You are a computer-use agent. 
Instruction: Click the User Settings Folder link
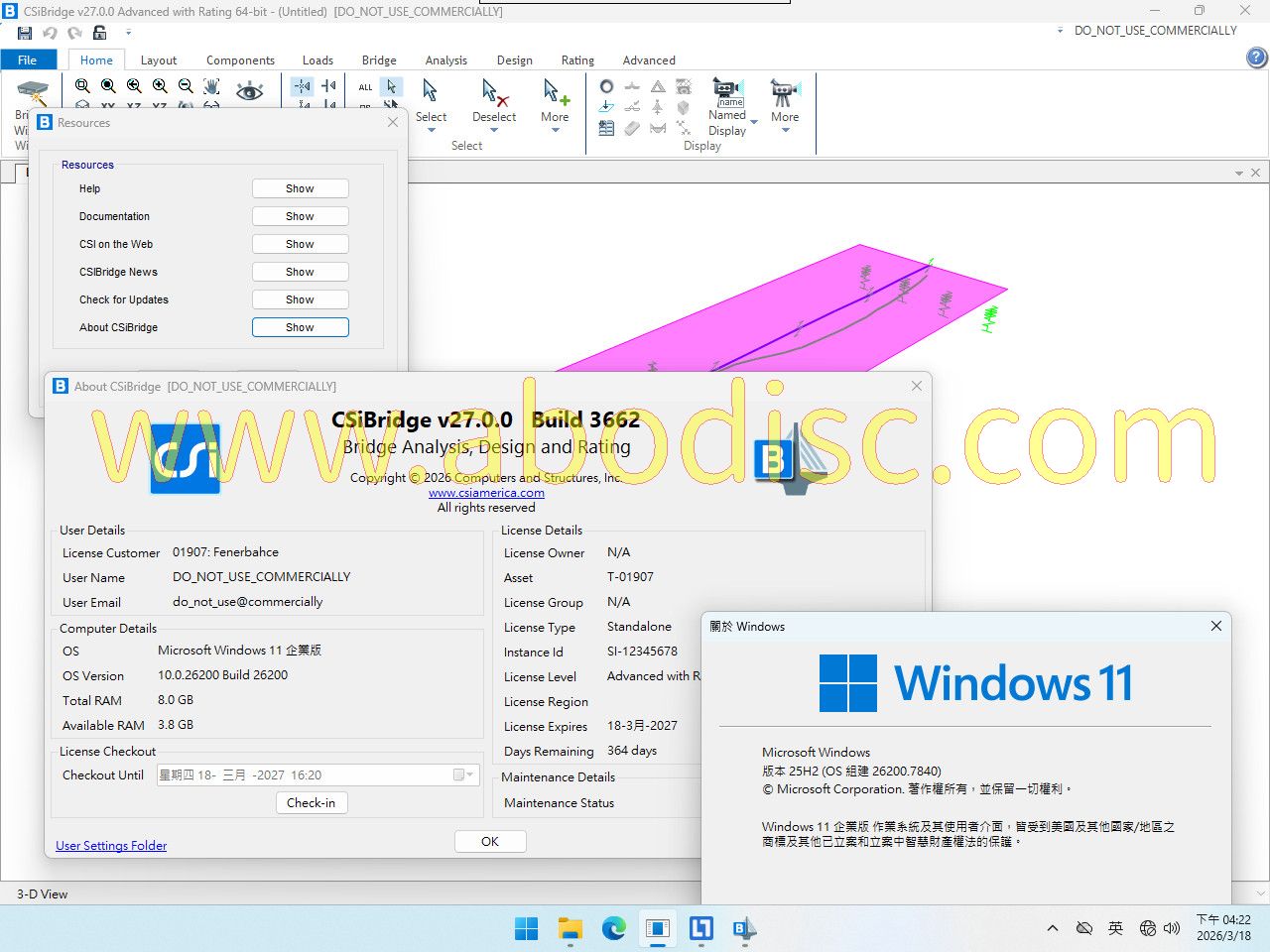[111, 846]
